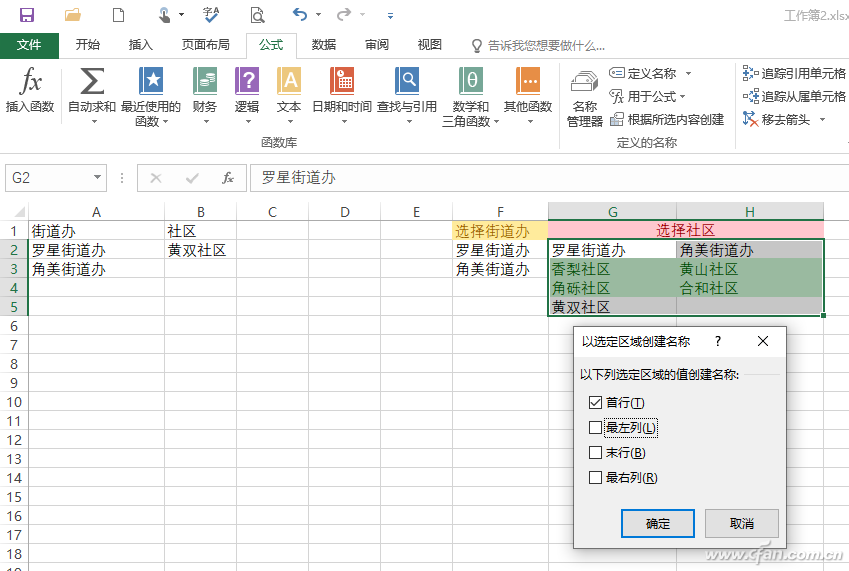Undo the last action

pyautogui.click(x=300, y=15)
